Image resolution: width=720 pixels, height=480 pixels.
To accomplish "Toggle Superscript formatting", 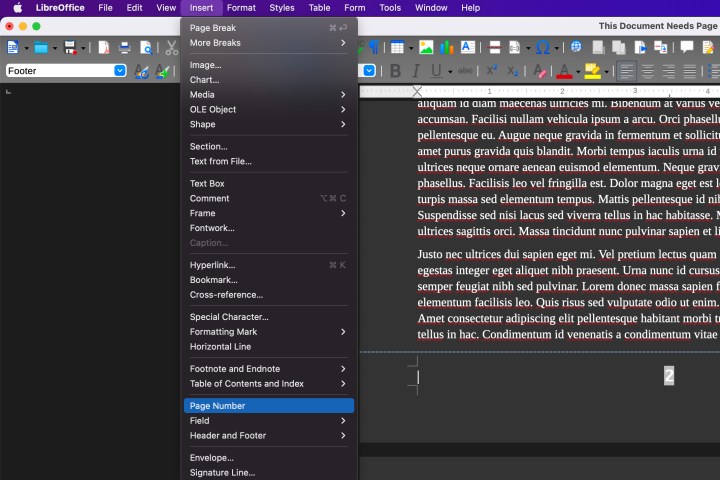I will coord(492,70).
